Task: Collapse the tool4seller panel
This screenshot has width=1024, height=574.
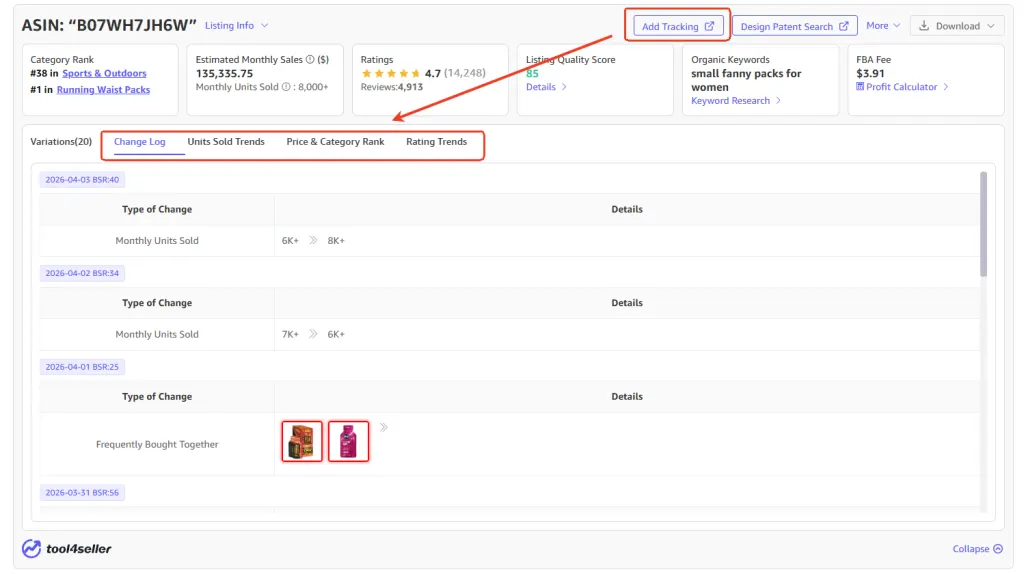Action: (x=978, y=549)
